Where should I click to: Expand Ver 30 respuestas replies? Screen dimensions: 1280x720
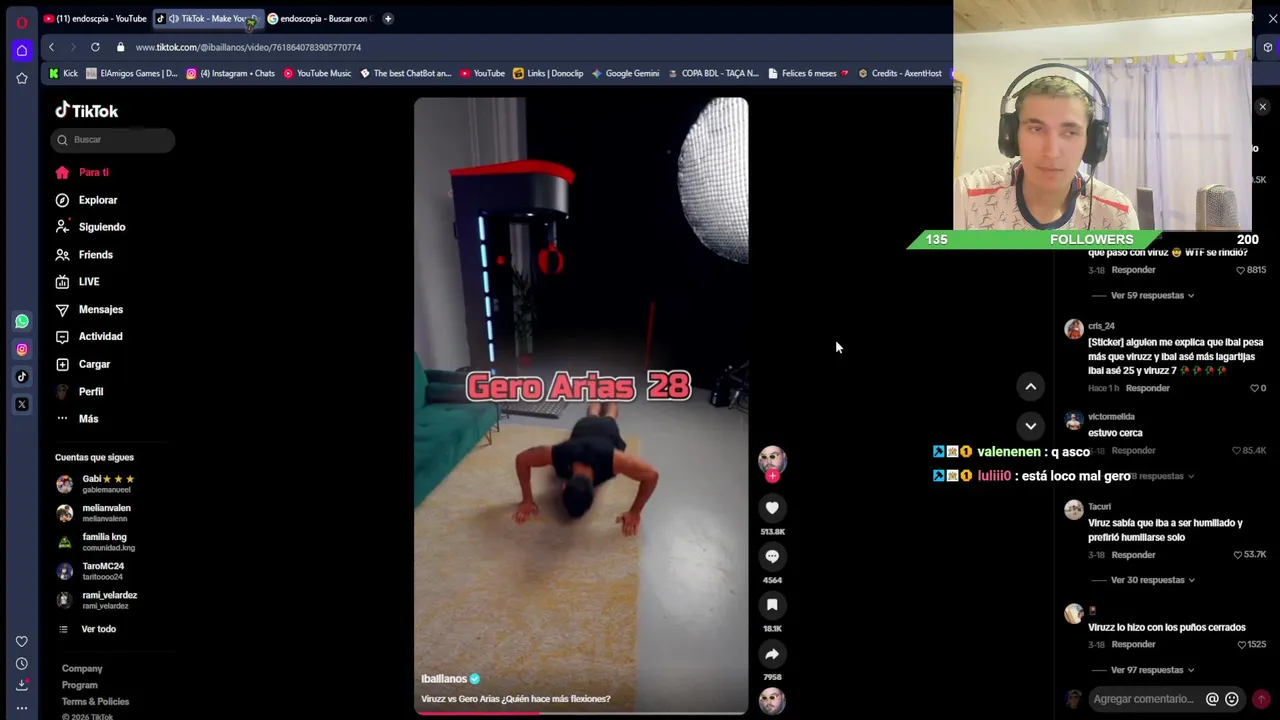point(1152,580)
